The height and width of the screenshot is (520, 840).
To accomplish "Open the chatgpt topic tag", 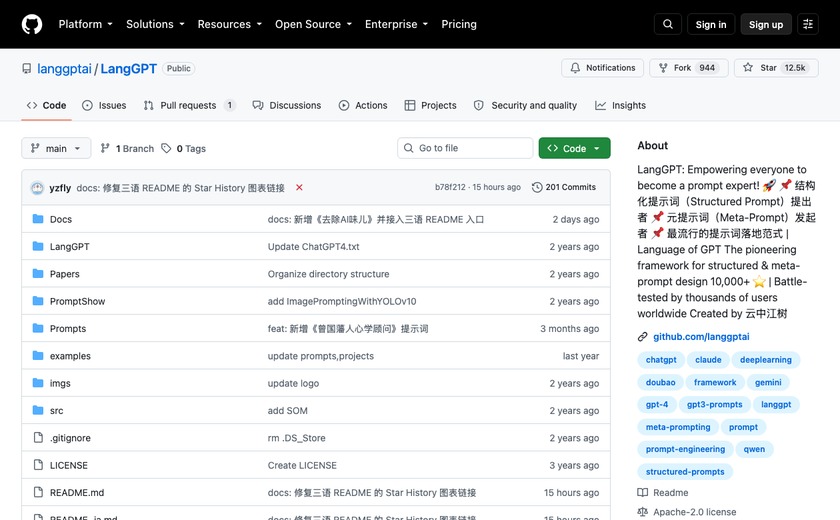I will point(661,360).
